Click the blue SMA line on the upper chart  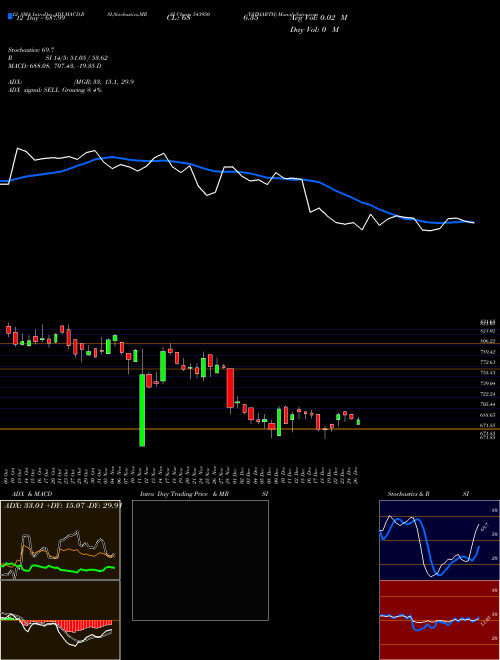pos(236,172)
